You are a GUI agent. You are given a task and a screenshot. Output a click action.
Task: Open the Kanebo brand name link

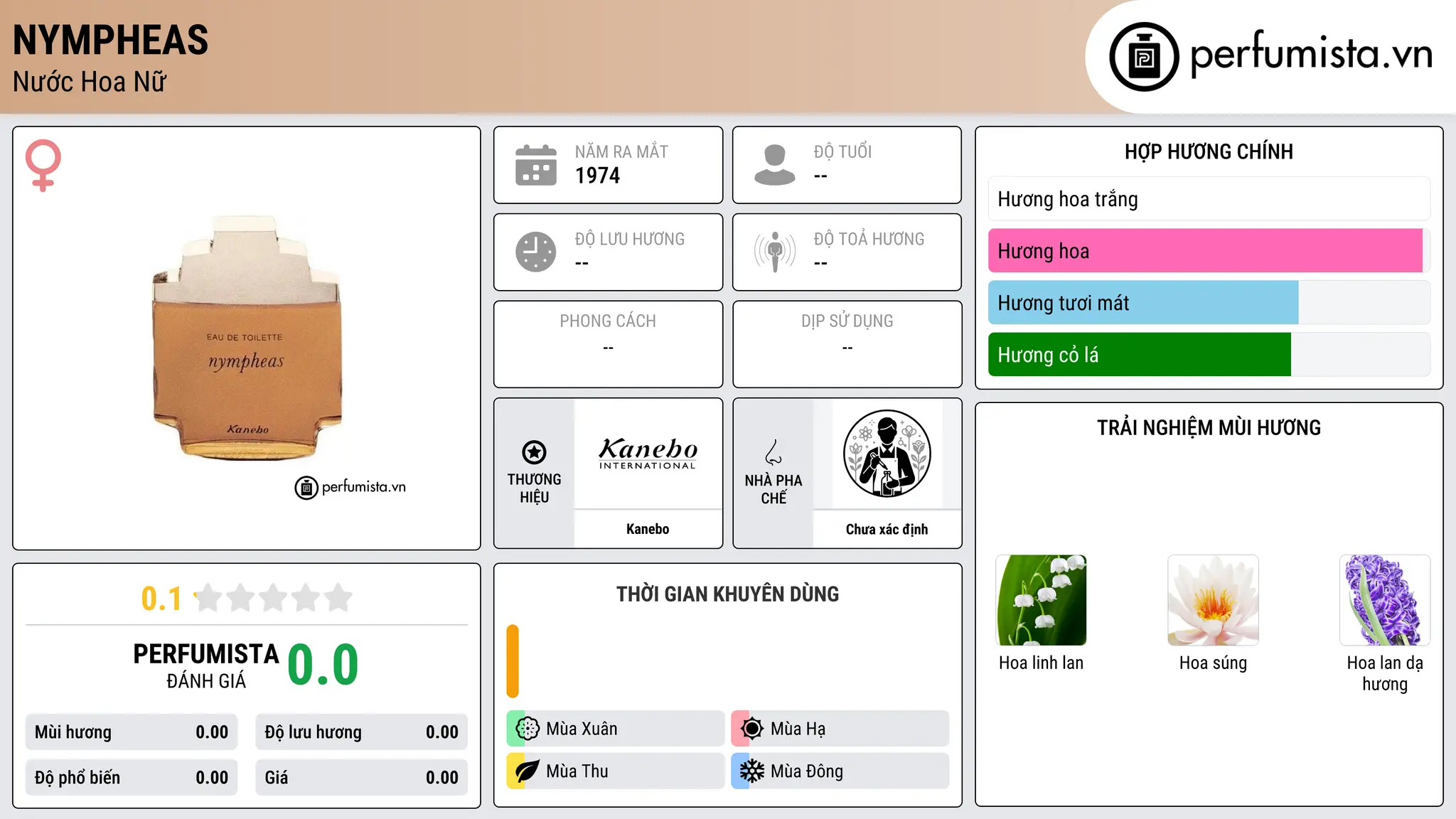[648, 529]
